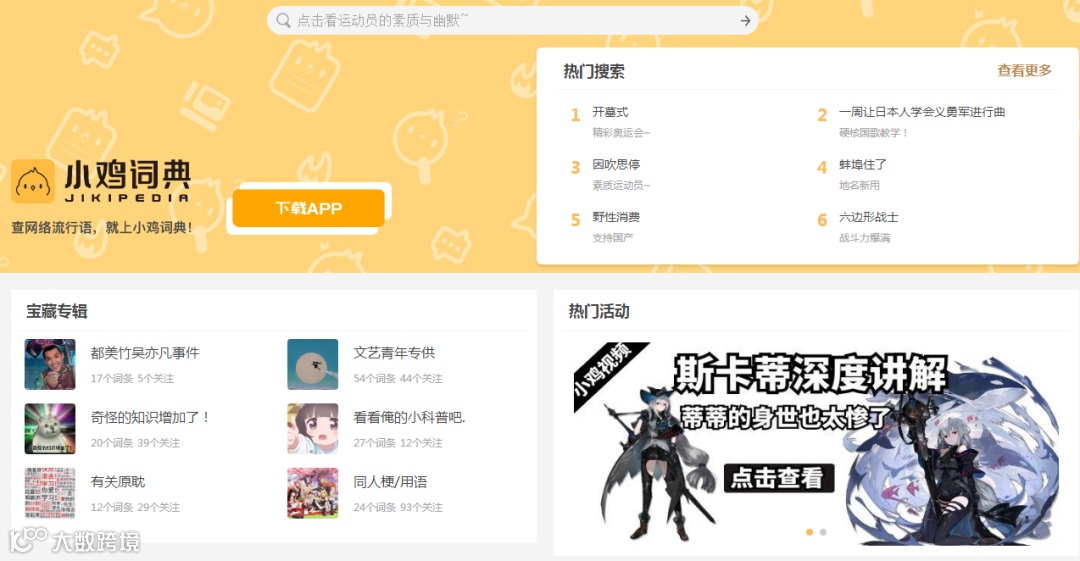Click the 小鸡词典 chick logo icon
This screenshot has width=1080, height=561.
pyautogui.click(x=33, y=181)
